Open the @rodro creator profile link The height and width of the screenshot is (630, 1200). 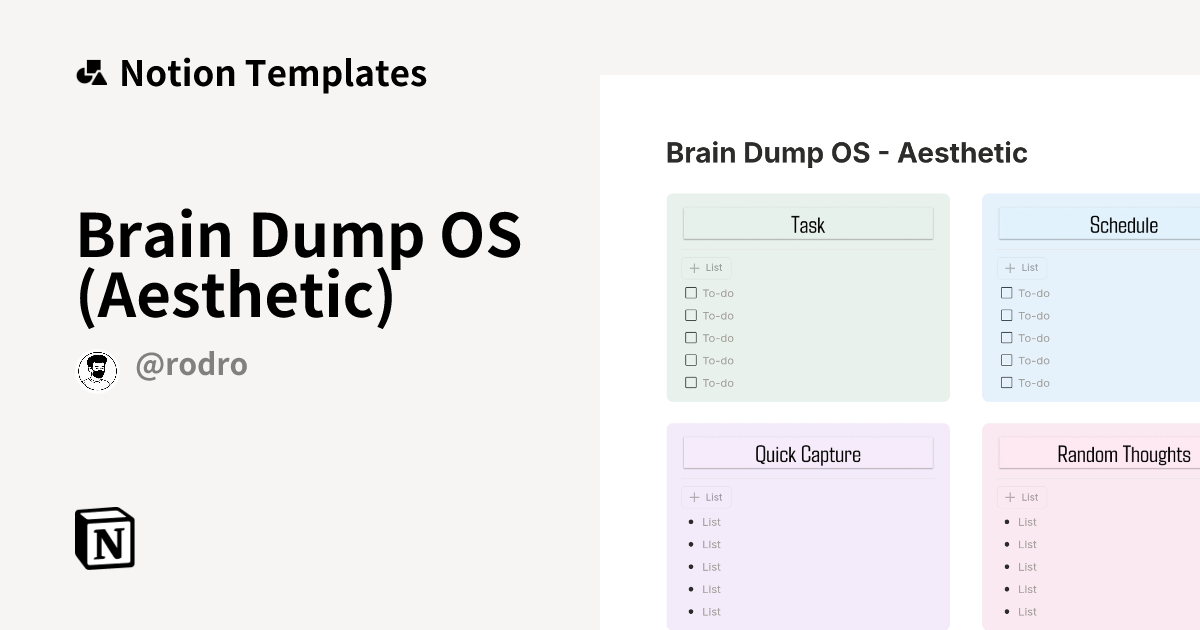pos(191,365)
